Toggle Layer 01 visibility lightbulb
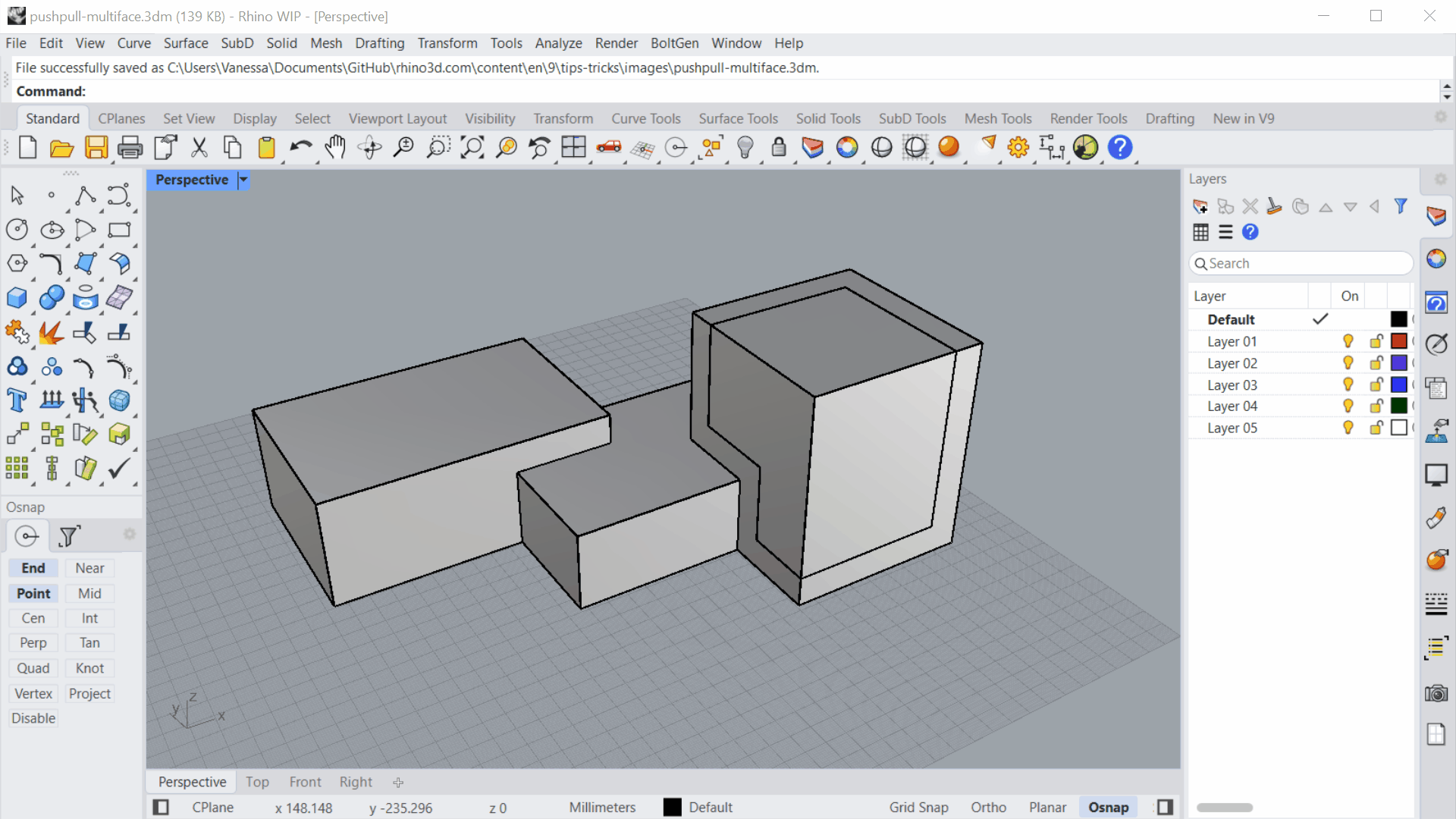This screenshot has height=819, width=1456. tap(1348, 341)
